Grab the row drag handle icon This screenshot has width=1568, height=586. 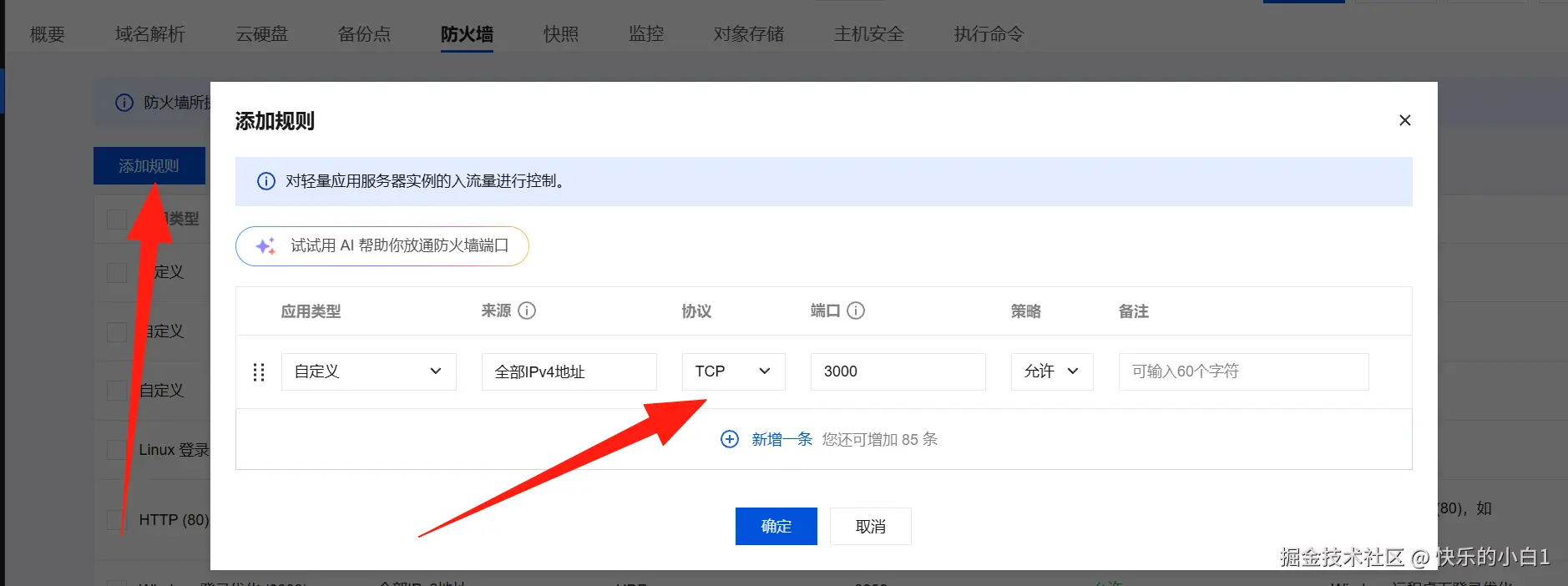[259, 372]
